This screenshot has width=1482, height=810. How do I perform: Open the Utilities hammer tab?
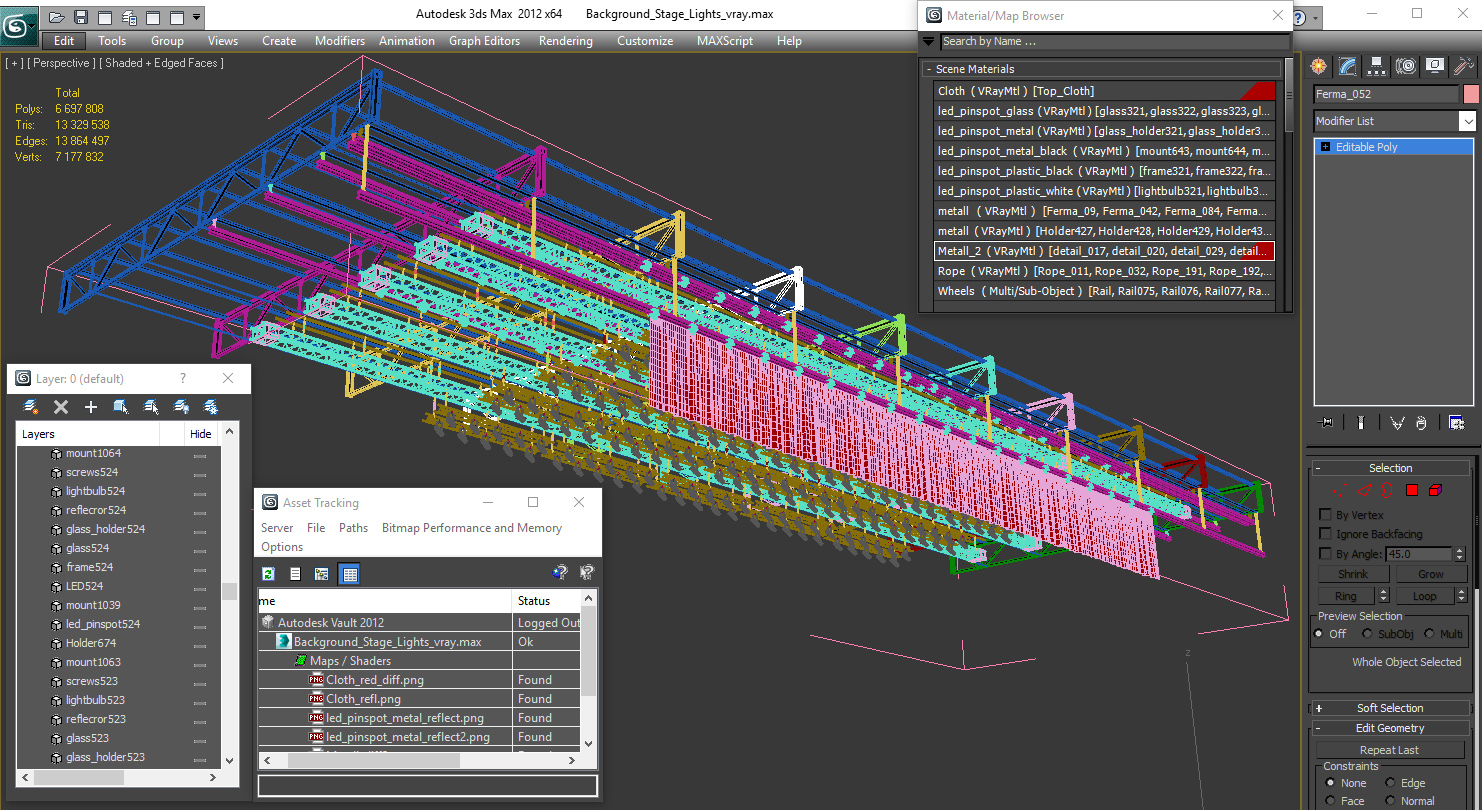(x=1464, y=66)
